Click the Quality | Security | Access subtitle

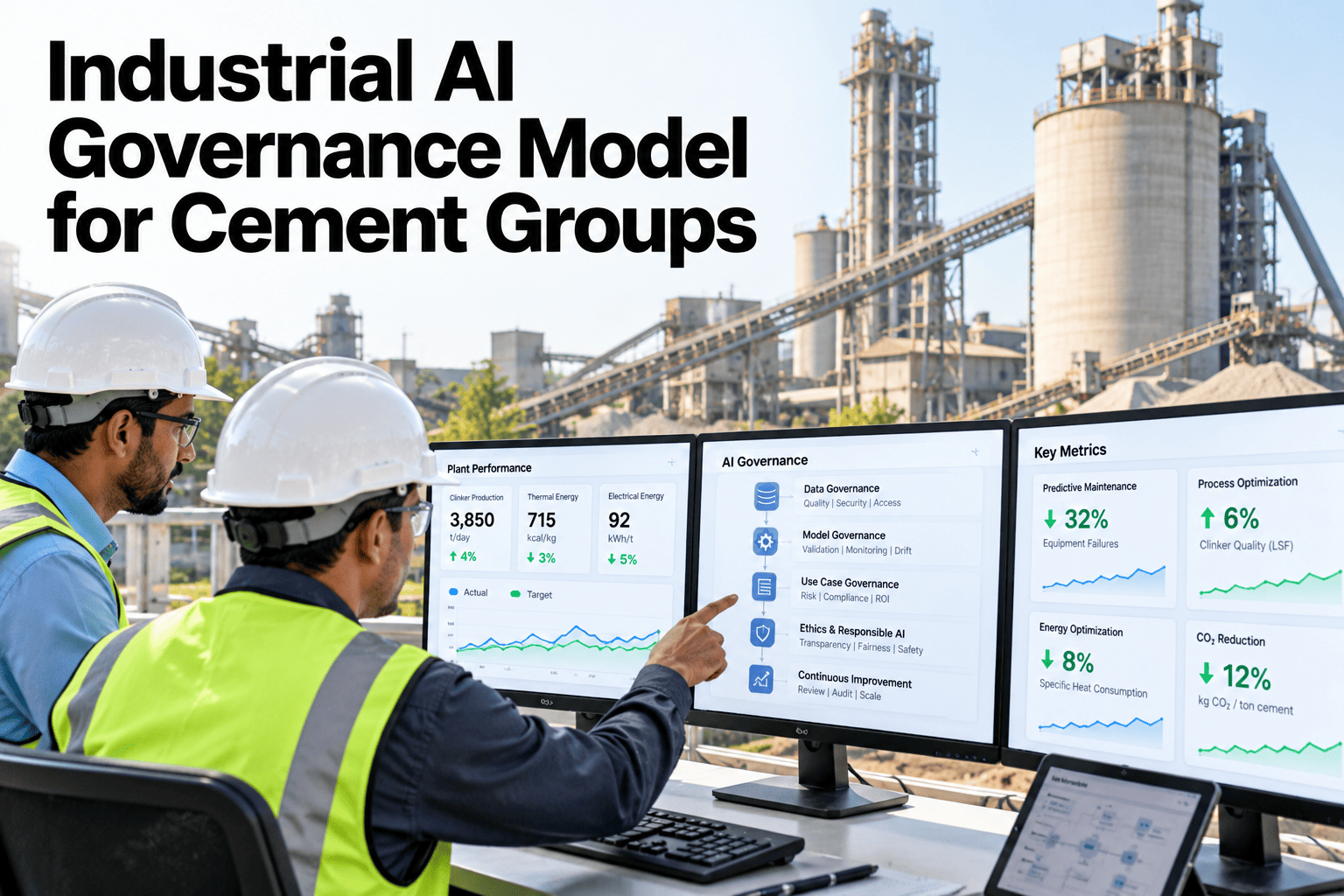[852, 503]
